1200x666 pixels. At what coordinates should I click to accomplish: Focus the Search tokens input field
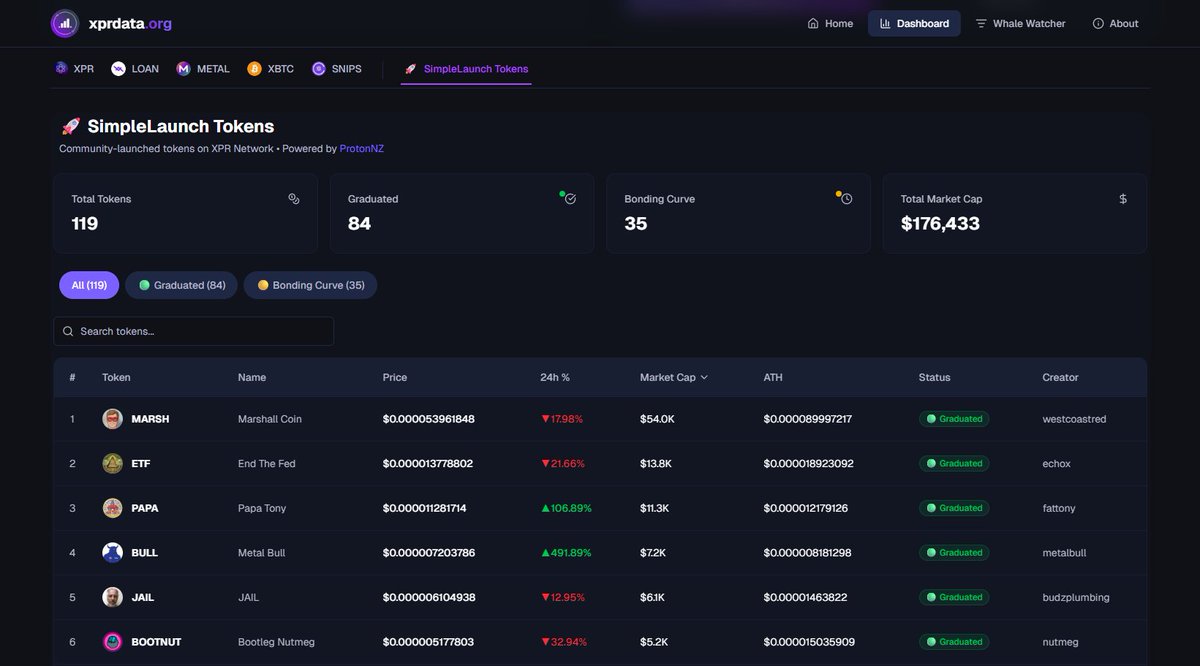pyautogui.click(x=193, y=331)
